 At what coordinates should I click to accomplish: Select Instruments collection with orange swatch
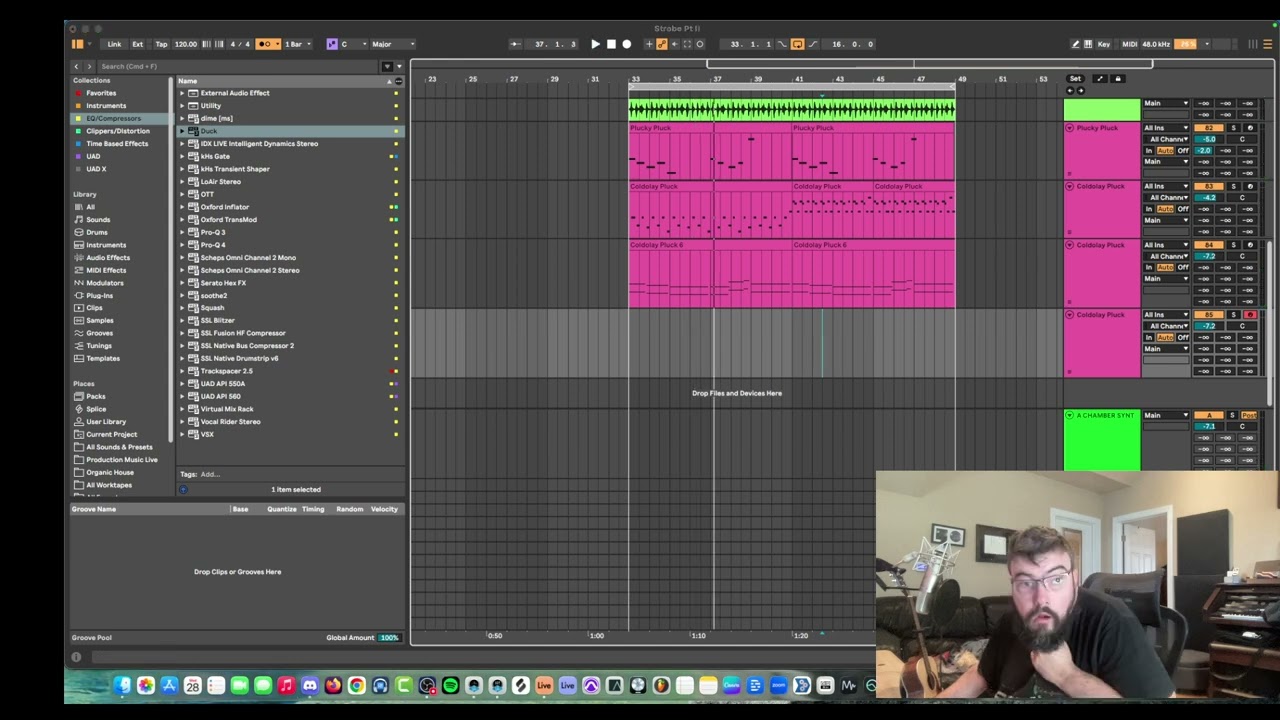click(106, 106)
